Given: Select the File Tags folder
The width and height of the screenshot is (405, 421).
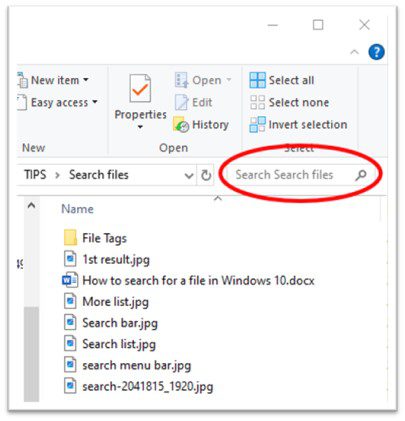Looking at the screenshot, I should (95, 238).
